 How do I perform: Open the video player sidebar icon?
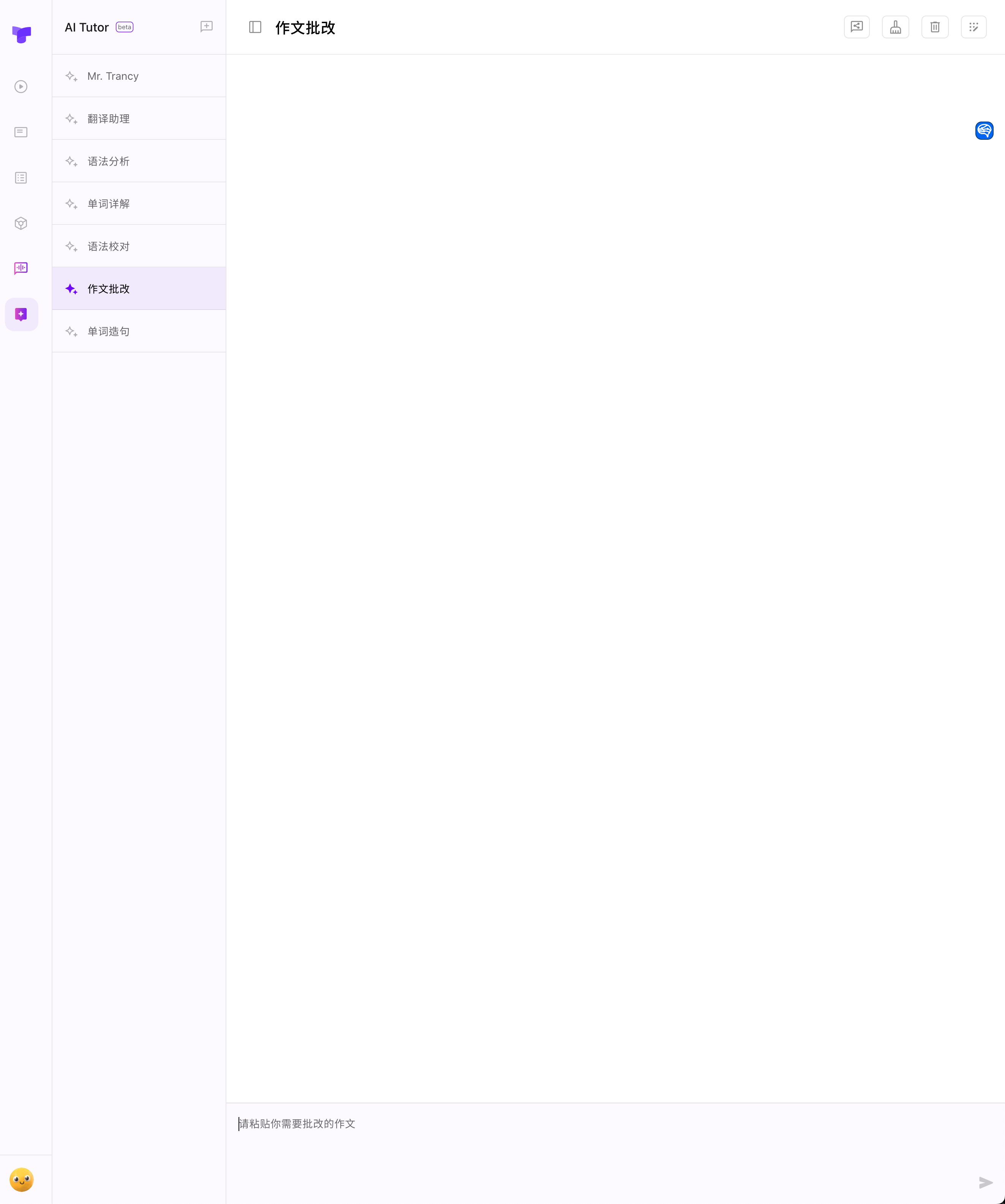21,87
